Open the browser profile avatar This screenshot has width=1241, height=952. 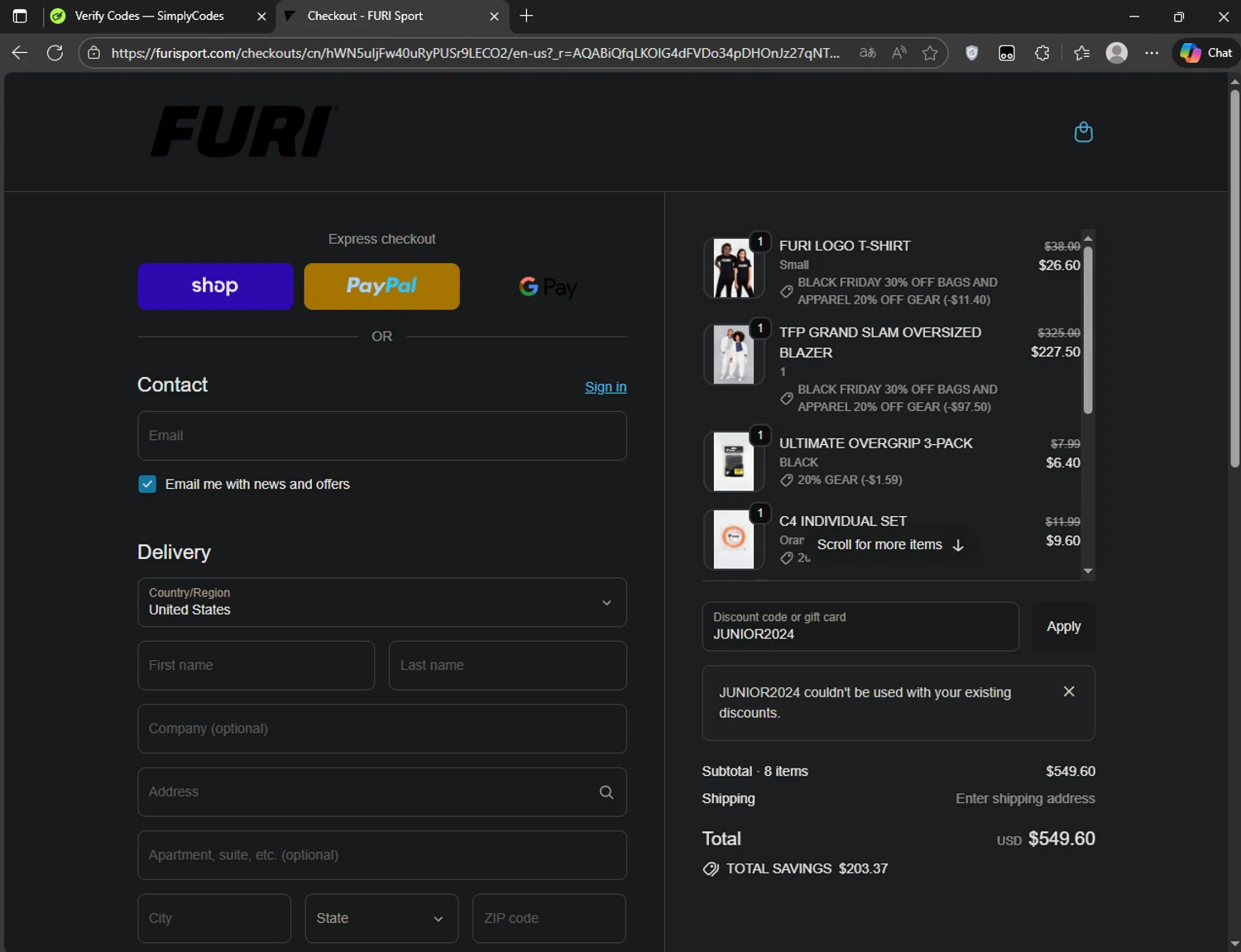tap(1117, 53)
